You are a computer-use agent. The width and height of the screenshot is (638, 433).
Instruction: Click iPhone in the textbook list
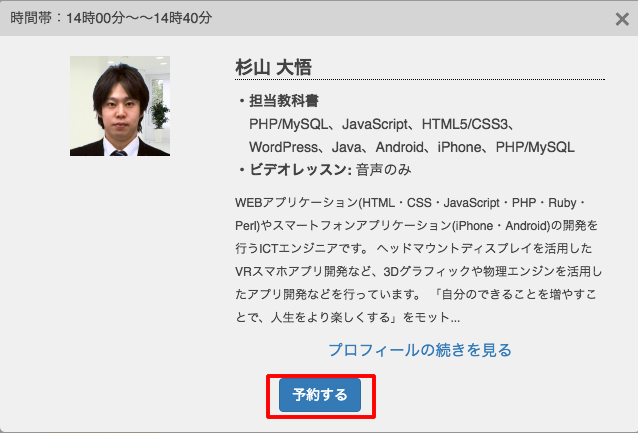click(459, 147)
